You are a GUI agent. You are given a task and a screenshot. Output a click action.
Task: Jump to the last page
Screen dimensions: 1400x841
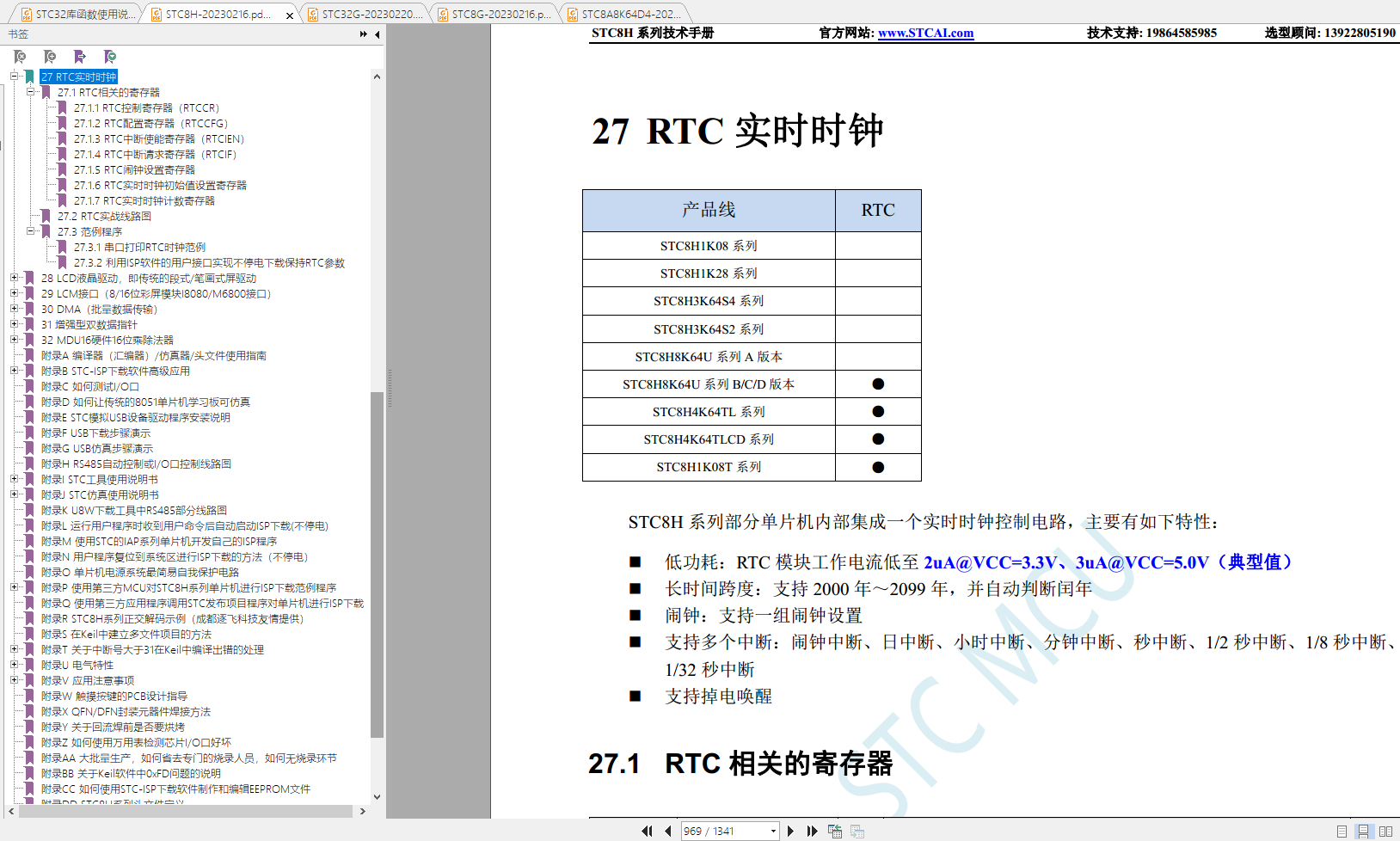(812, 831)
